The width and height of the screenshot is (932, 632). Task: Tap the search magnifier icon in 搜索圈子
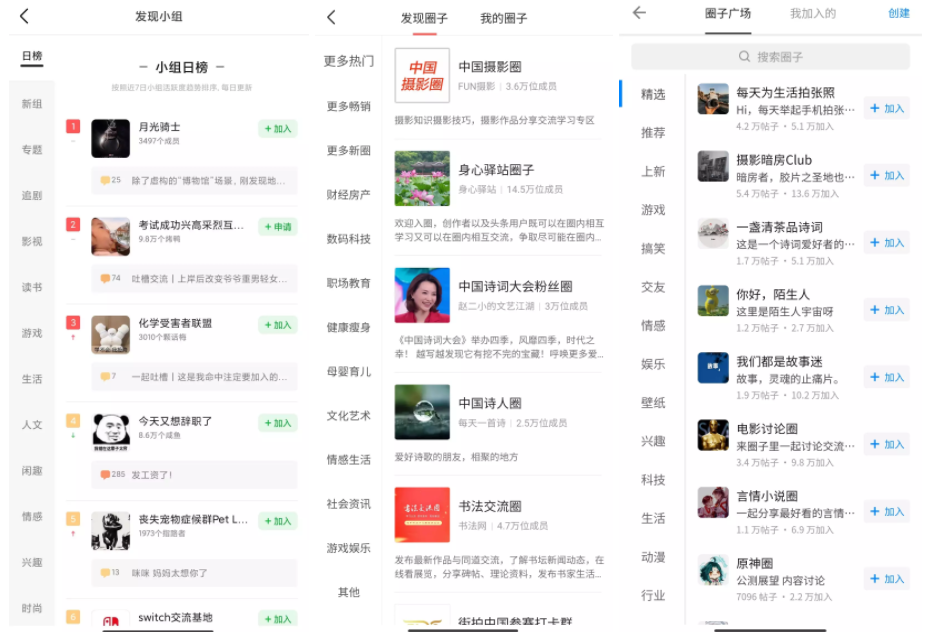(x=744, y=57)
